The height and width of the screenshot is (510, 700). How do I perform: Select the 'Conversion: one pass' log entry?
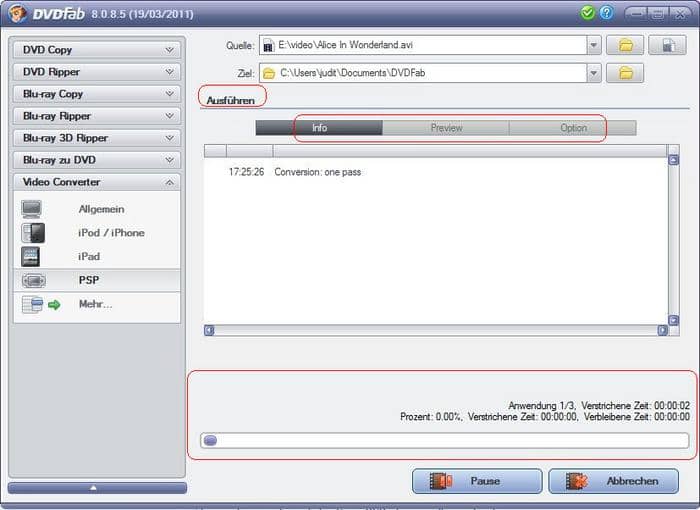317,172
